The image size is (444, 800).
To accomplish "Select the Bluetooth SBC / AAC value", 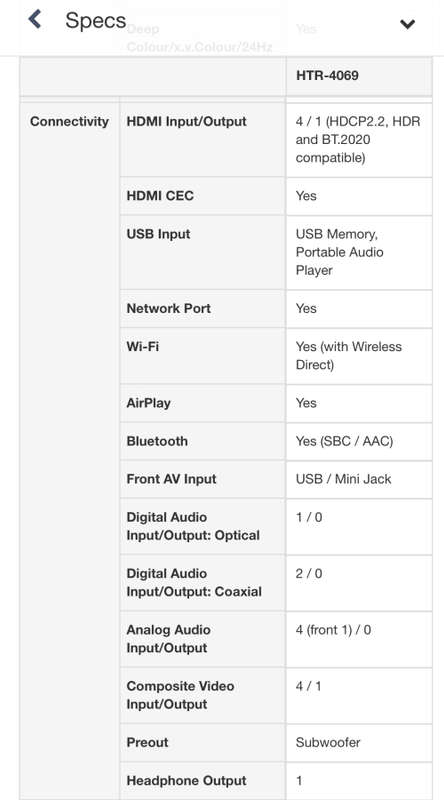I will point(344,441).
